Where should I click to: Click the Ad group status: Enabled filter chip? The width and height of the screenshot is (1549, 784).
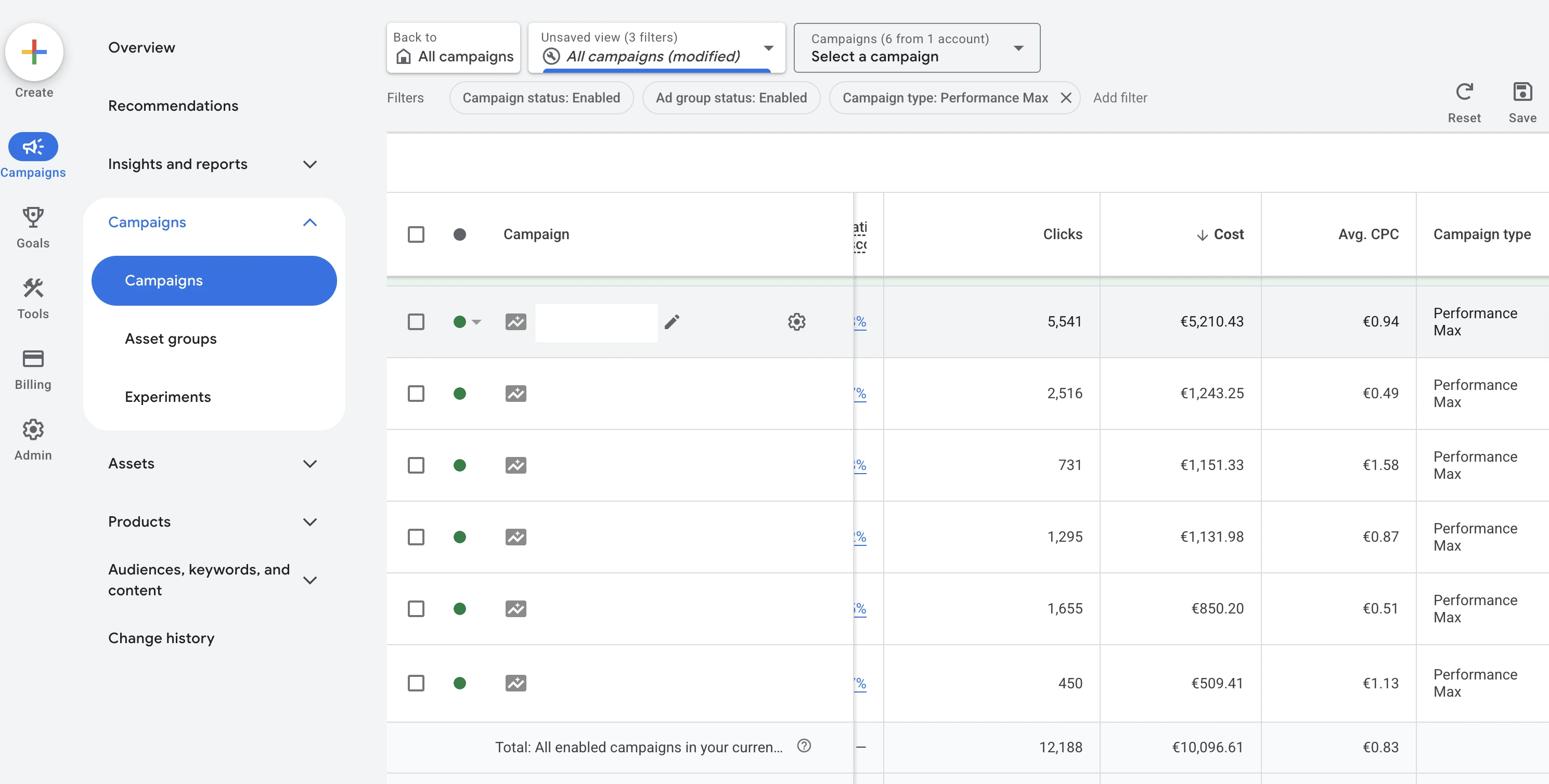pos(731,97)
